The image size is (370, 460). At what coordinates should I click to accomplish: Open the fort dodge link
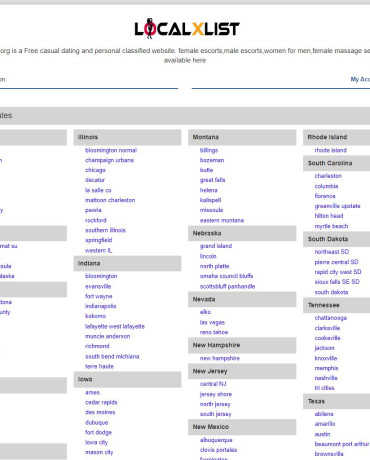98,432
